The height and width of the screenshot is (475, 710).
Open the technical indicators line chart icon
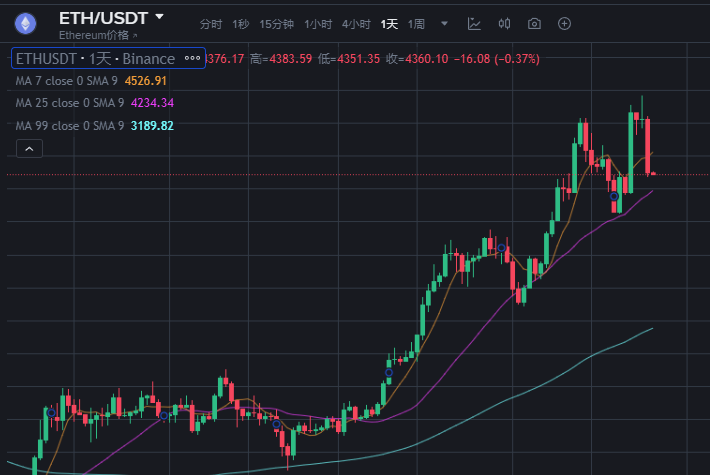click(474, 23)
